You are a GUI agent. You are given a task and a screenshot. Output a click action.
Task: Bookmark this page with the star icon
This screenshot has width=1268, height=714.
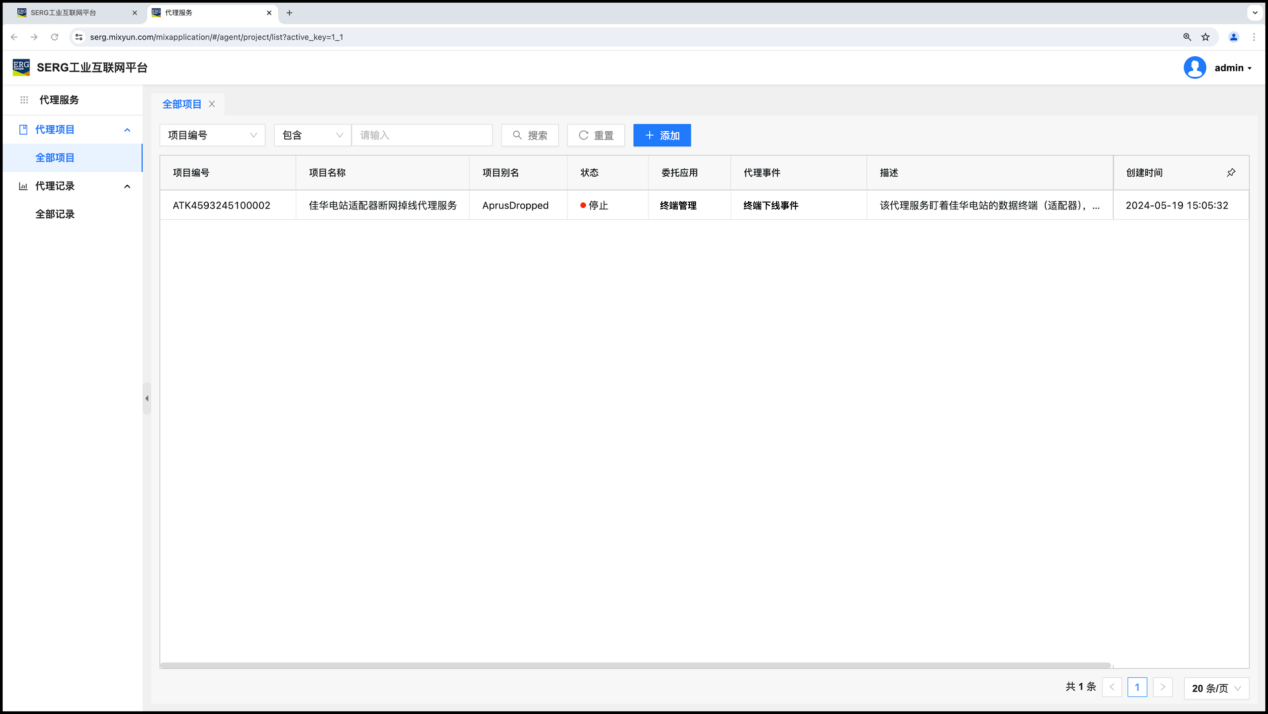1205,37
